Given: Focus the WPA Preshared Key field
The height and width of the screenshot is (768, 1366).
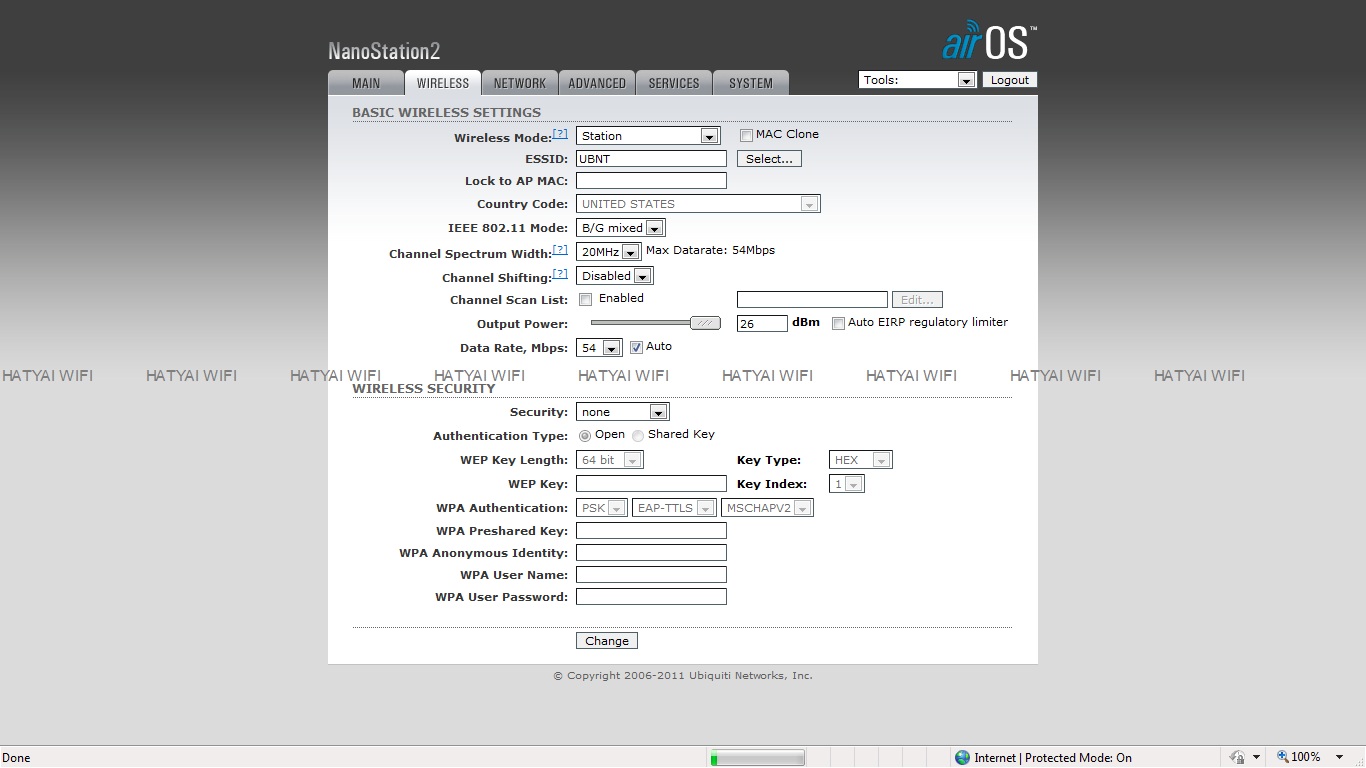Looking at the screenshot, I should 652,531.
